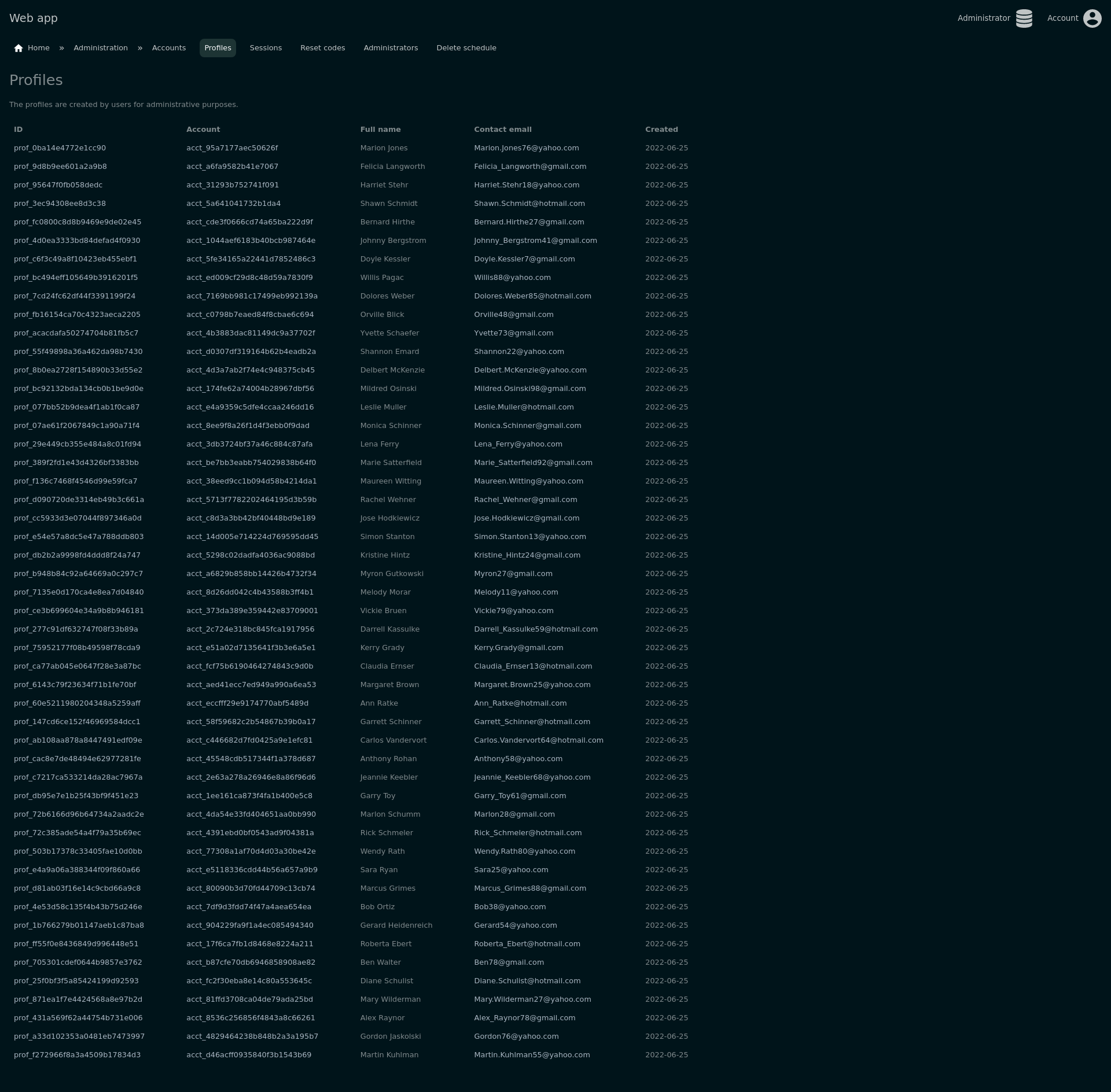
Task: Click the Created column header
Action: pos(661,130)
